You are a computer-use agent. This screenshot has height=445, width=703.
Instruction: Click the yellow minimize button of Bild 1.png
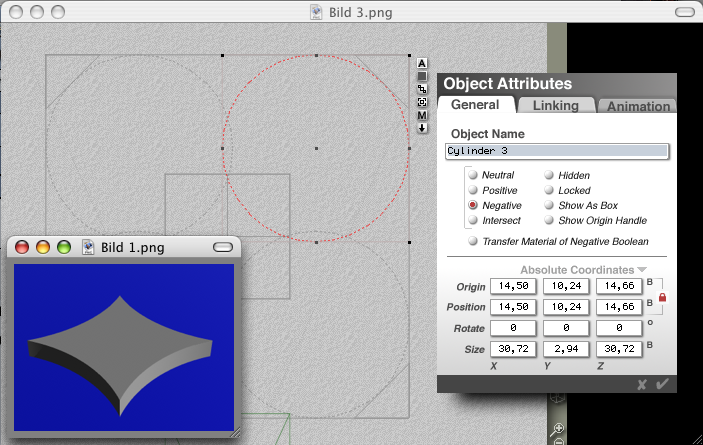[x=43, y=247]
